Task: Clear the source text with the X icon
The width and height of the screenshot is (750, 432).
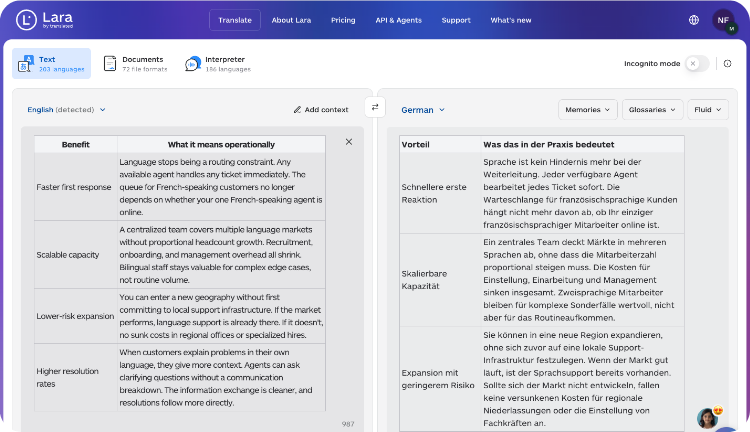Action: (349, 142)
